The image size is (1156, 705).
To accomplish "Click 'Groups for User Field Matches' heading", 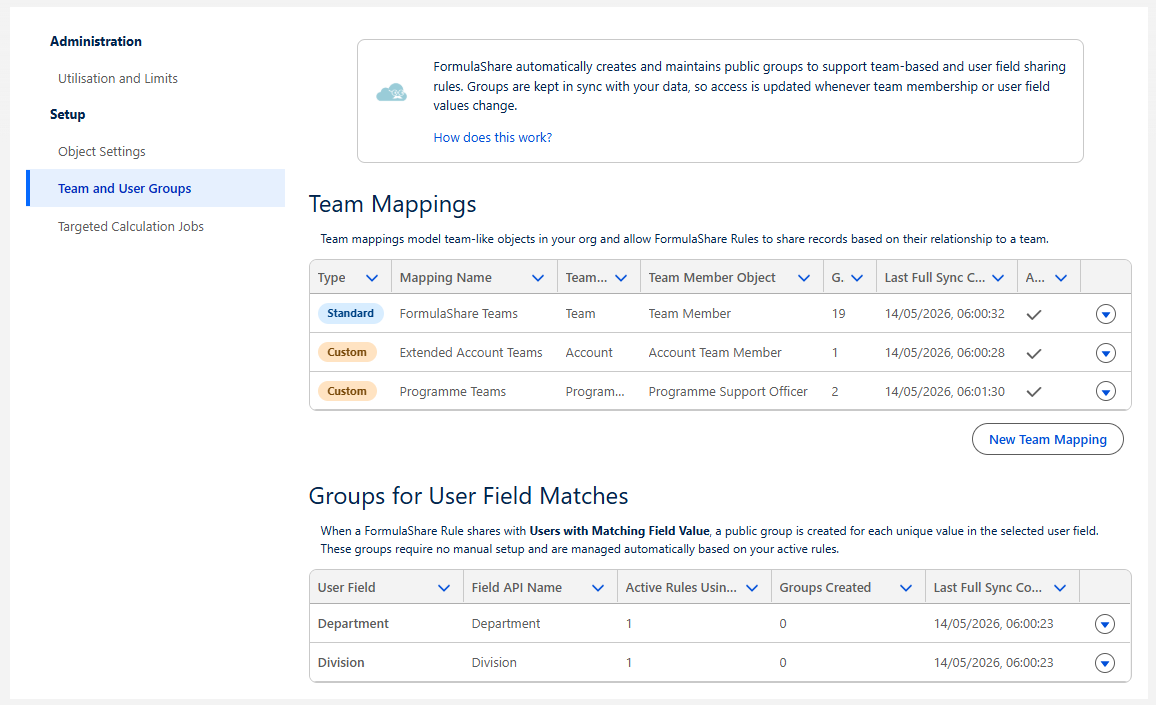I will click(x=468, y=496).
